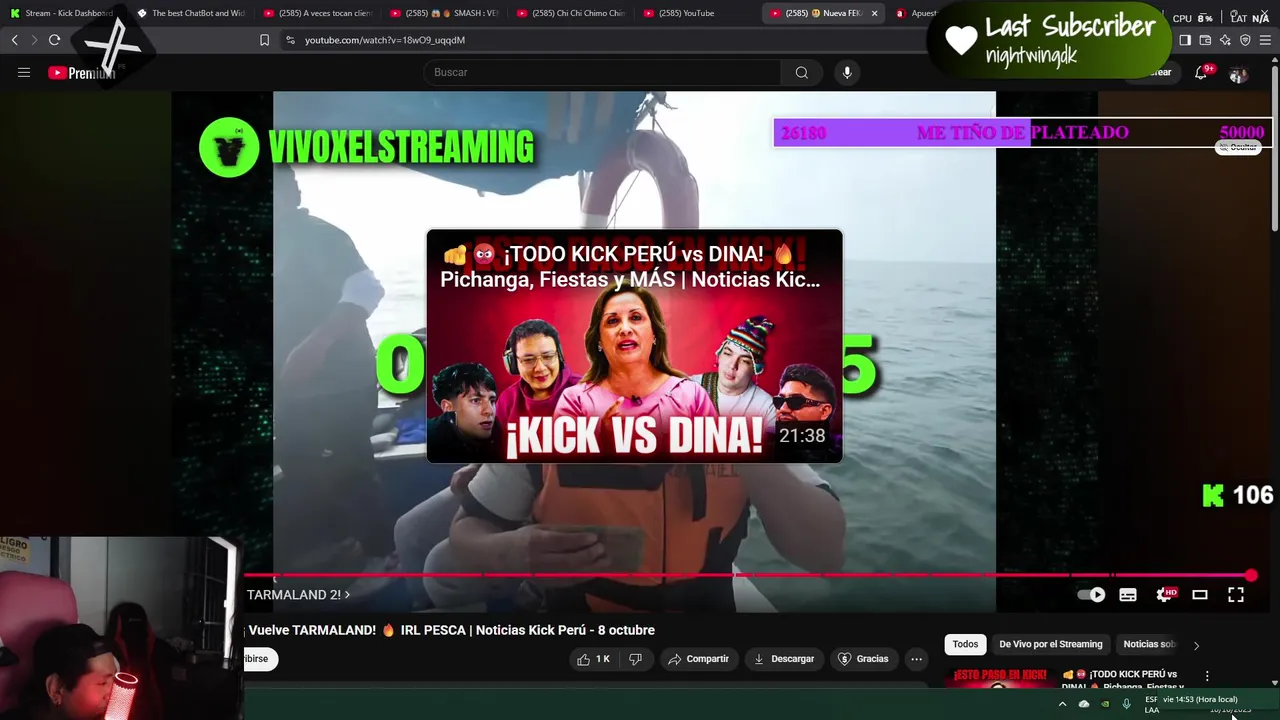
Task: Switch to the Chi Chi Chimo Chin tab
Action: (572, 13)
